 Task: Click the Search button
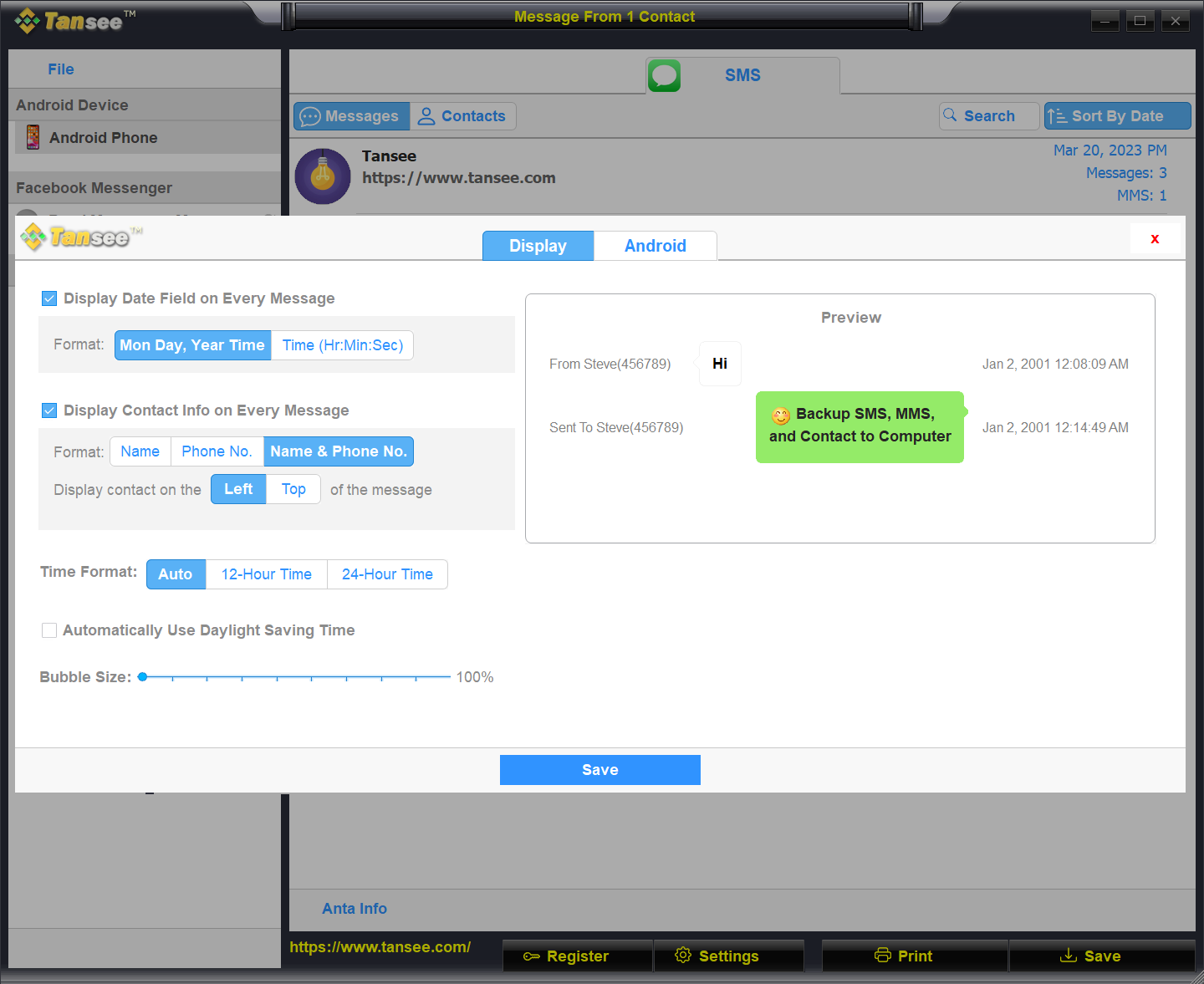(x=989, y=116)
